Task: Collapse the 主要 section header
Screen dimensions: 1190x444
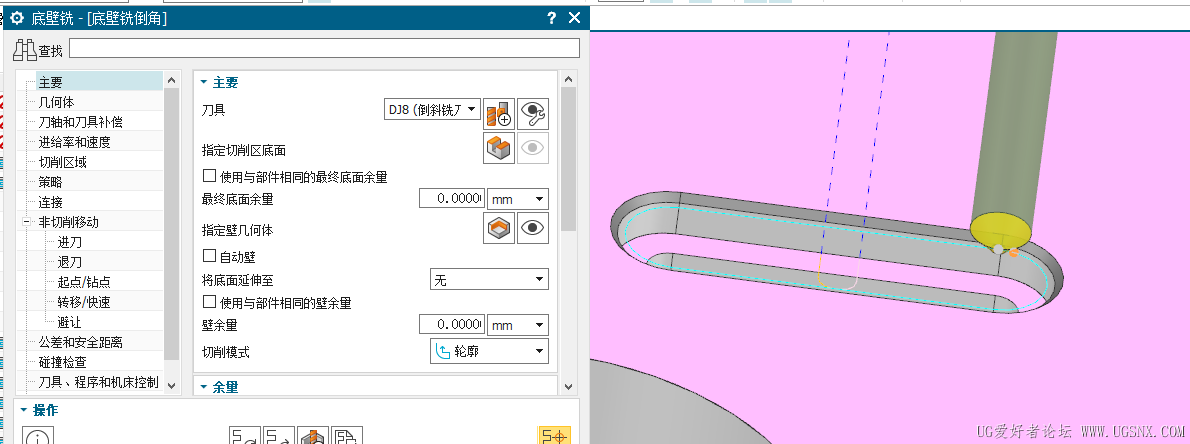Action: click(x=219, y=82)
